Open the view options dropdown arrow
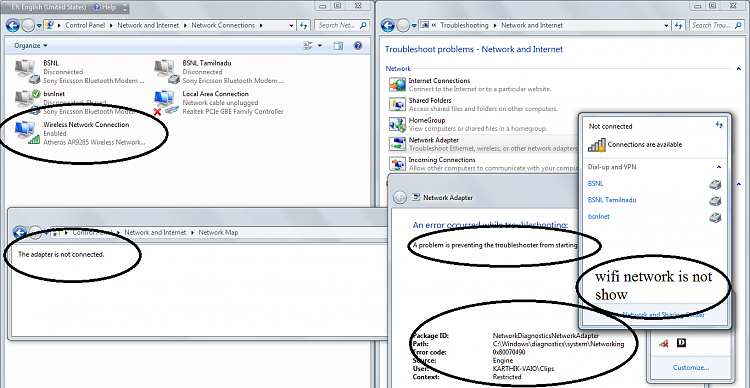The image size is (750, 388). click(320, 45)
